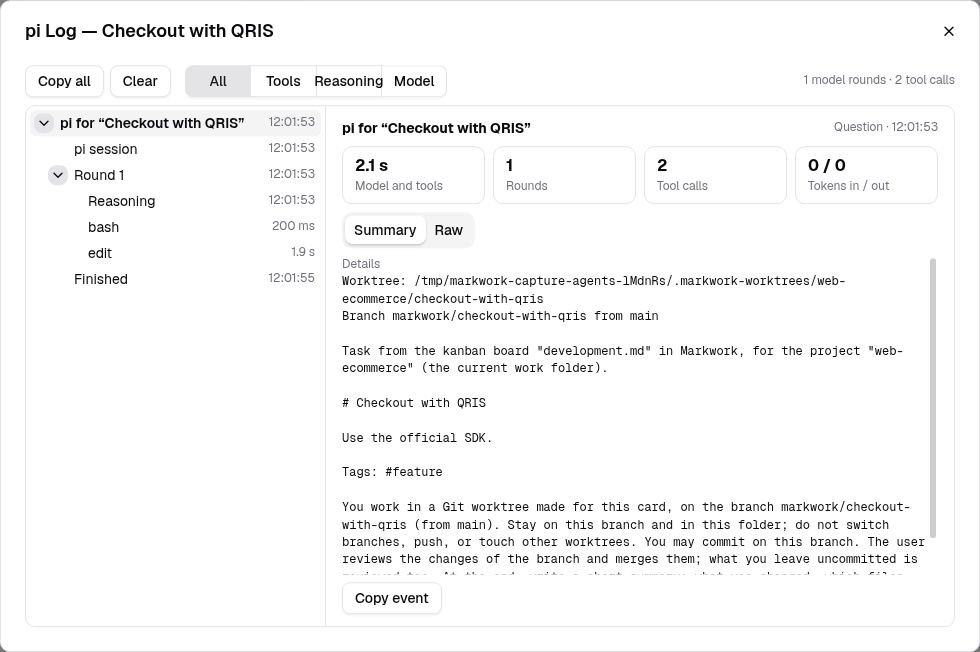Click the "Details" label

click(x=361, y=264)
